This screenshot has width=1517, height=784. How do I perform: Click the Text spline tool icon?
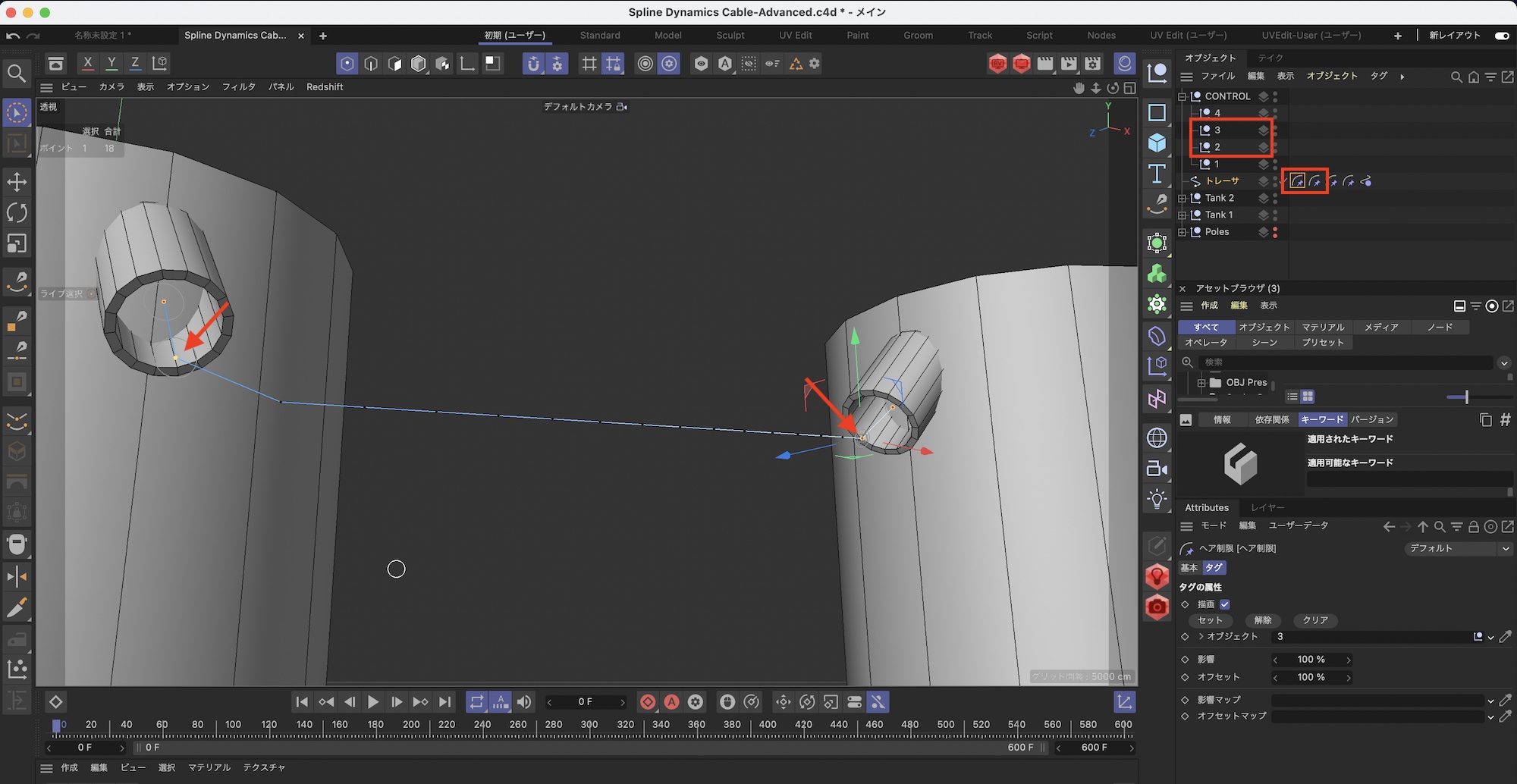click(x=1157, y=174)
